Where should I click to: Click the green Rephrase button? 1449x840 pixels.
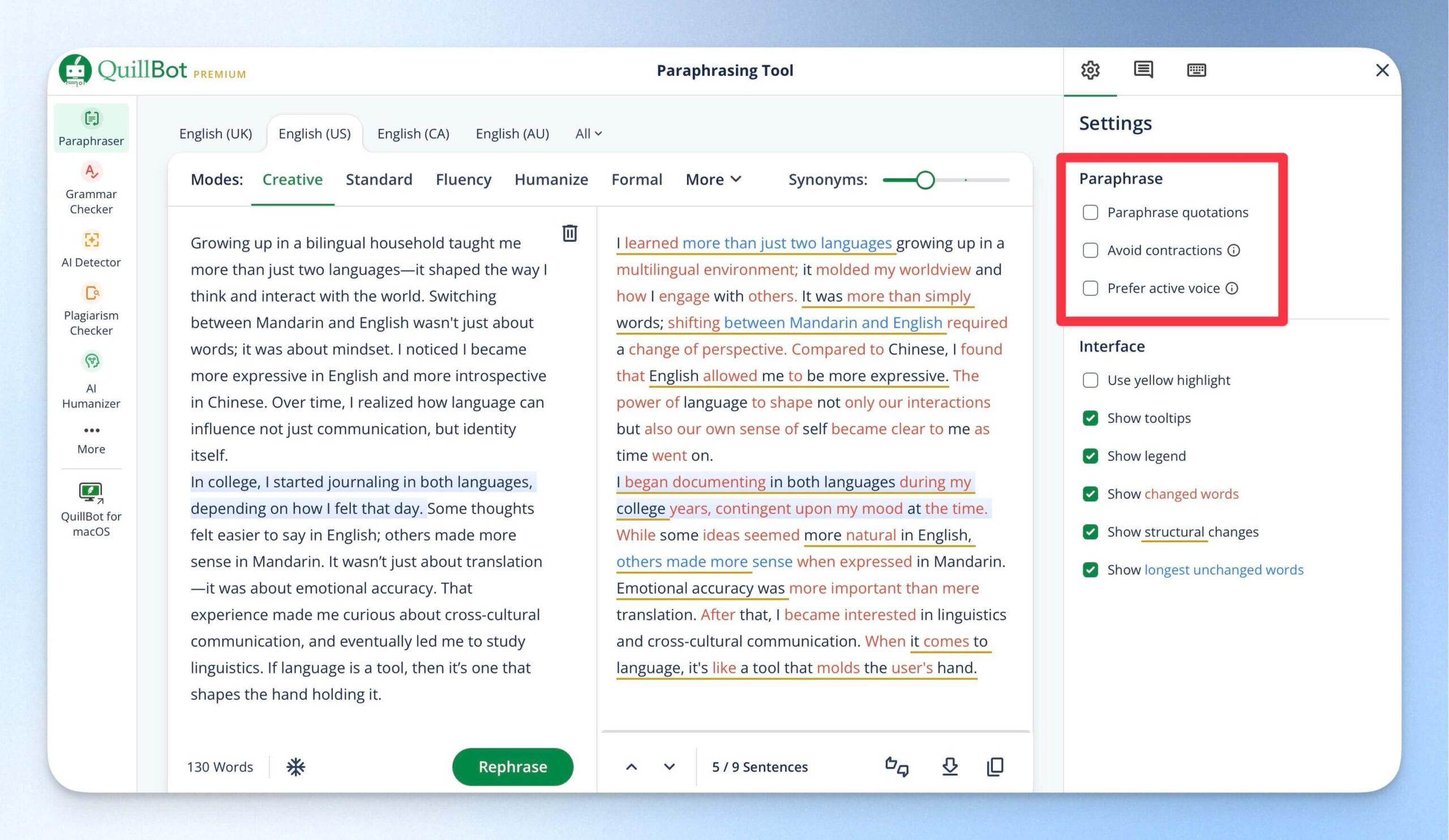pos(513,766)
